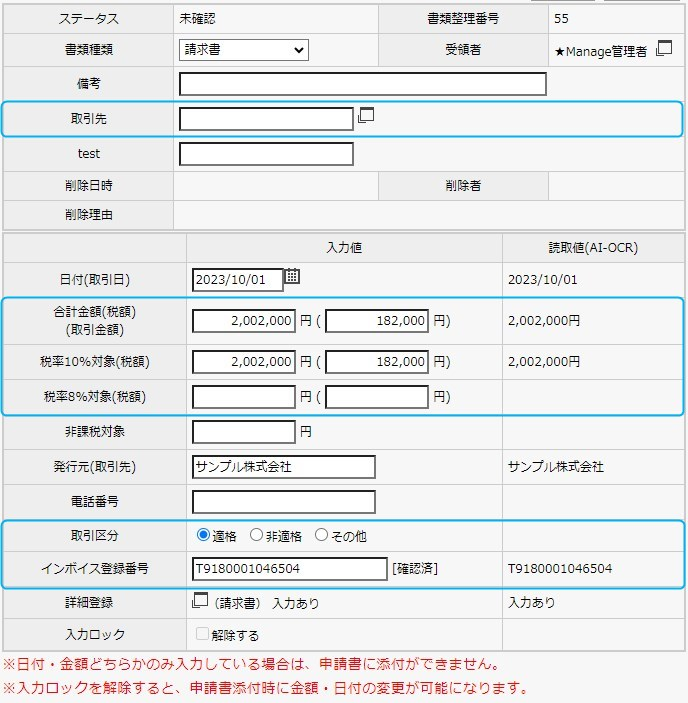The width and height of the screenshot is (688, 703).
Task: Click the 入力値 column header
Action: 344,247
